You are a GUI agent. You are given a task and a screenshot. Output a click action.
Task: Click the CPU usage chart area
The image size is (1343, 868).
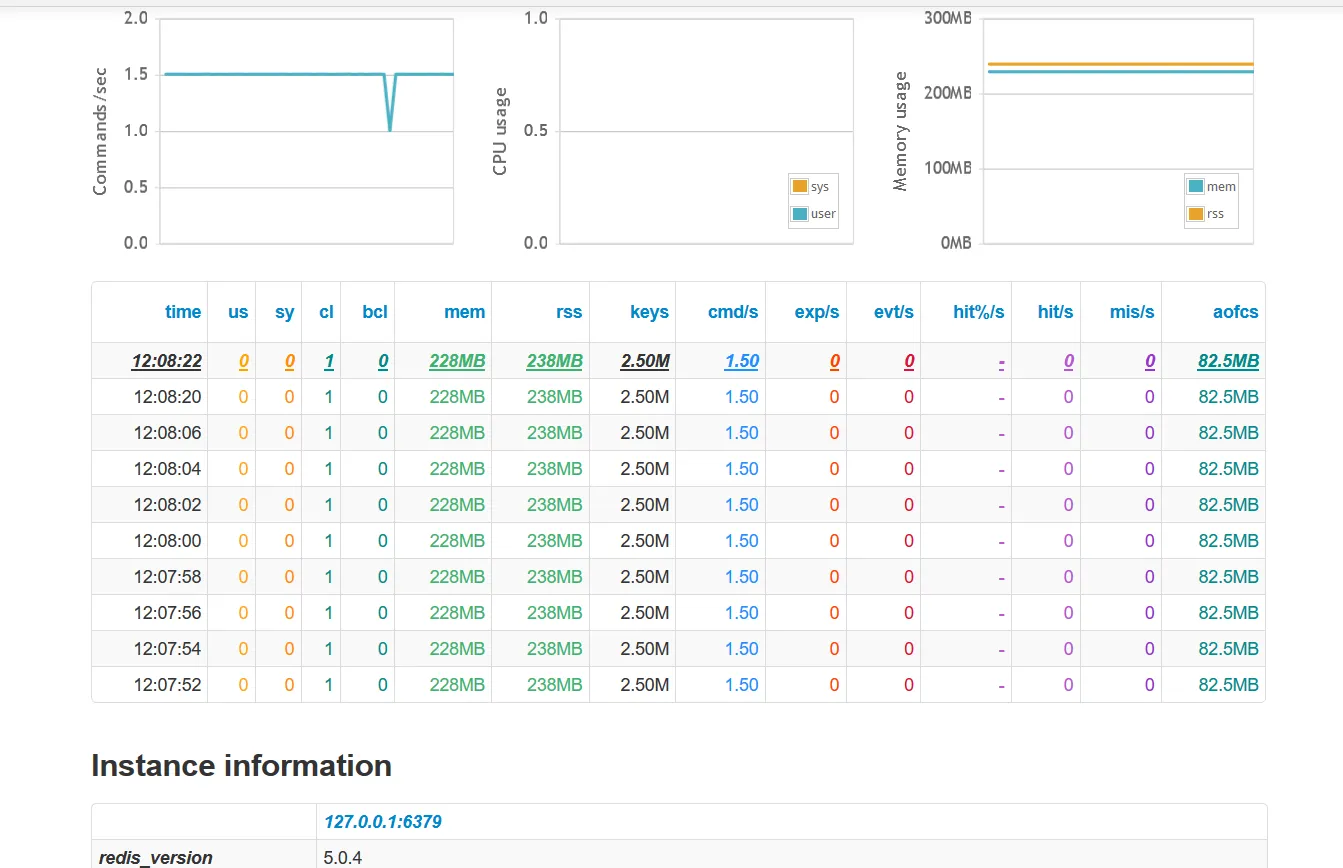point(706,131)
